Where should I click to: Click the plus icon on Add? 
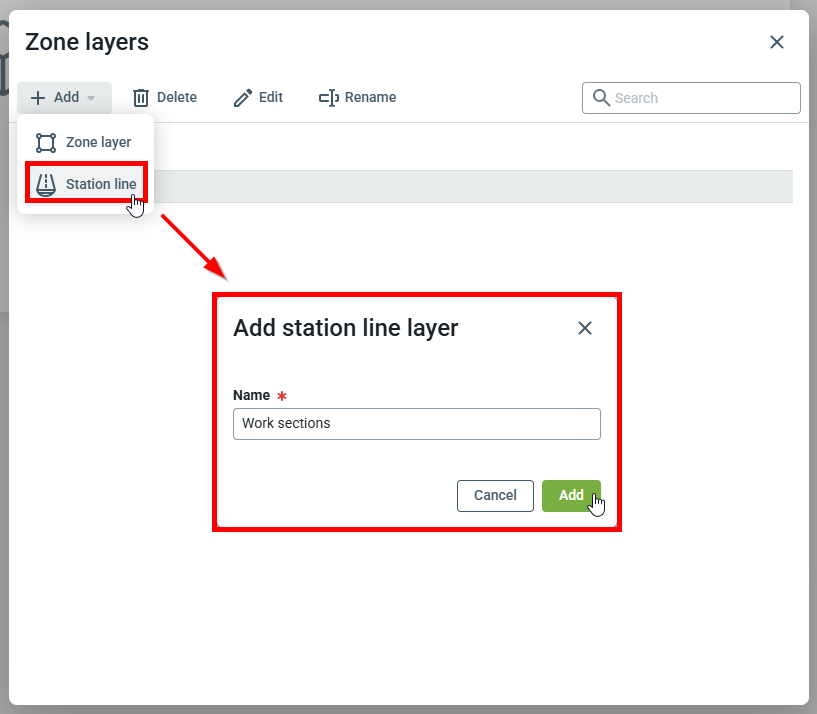click(38, 98)
